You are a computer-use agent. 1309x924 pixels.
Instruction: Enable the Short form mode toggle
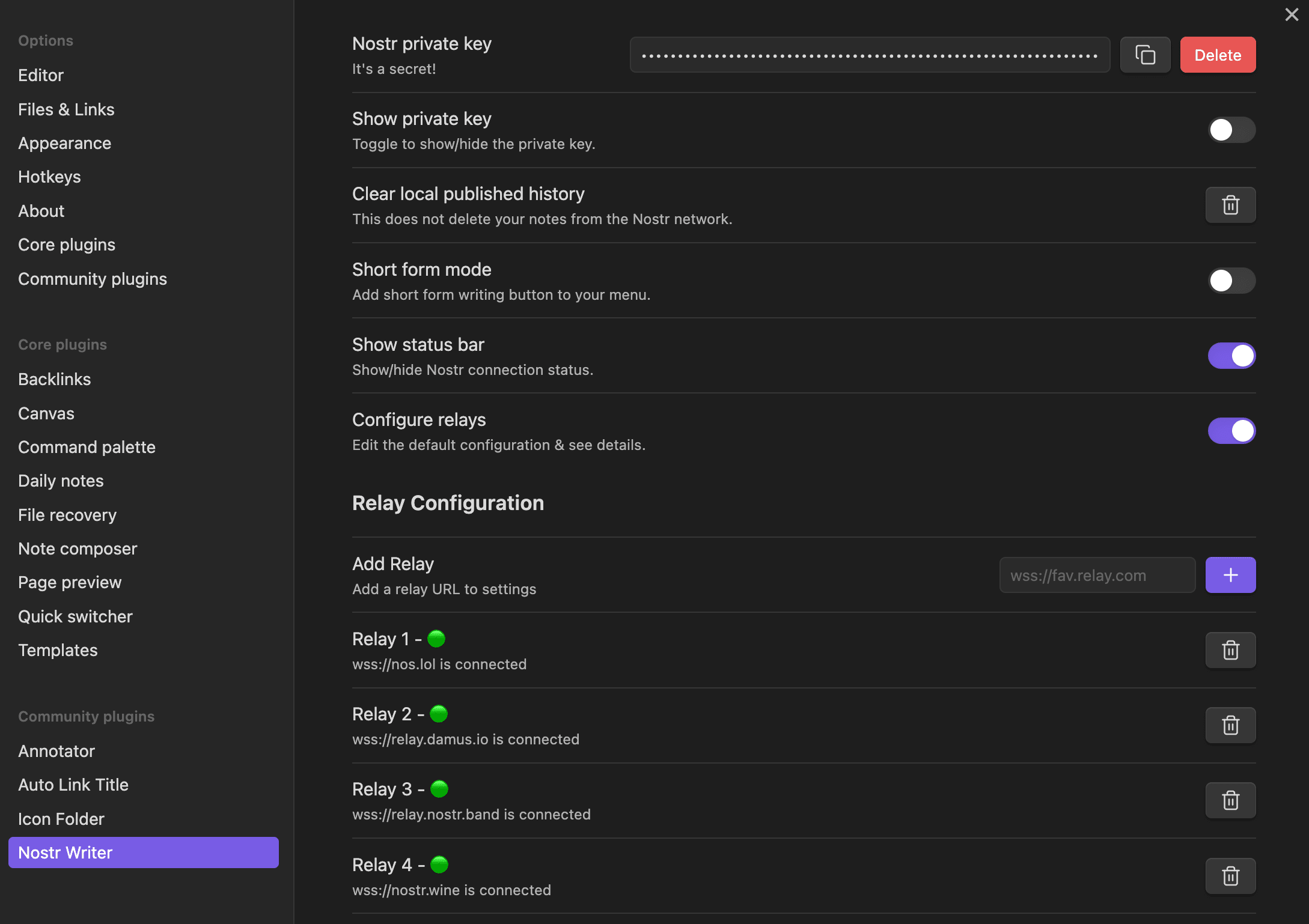point(1232,280)
